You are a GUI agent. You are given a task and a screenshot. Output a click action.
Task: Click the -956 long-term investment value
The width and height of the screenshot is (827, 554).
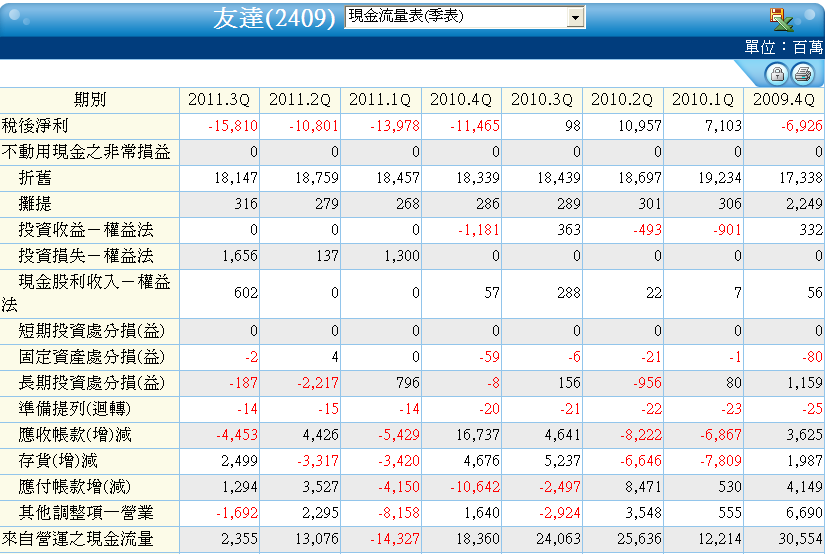point(647,383)
